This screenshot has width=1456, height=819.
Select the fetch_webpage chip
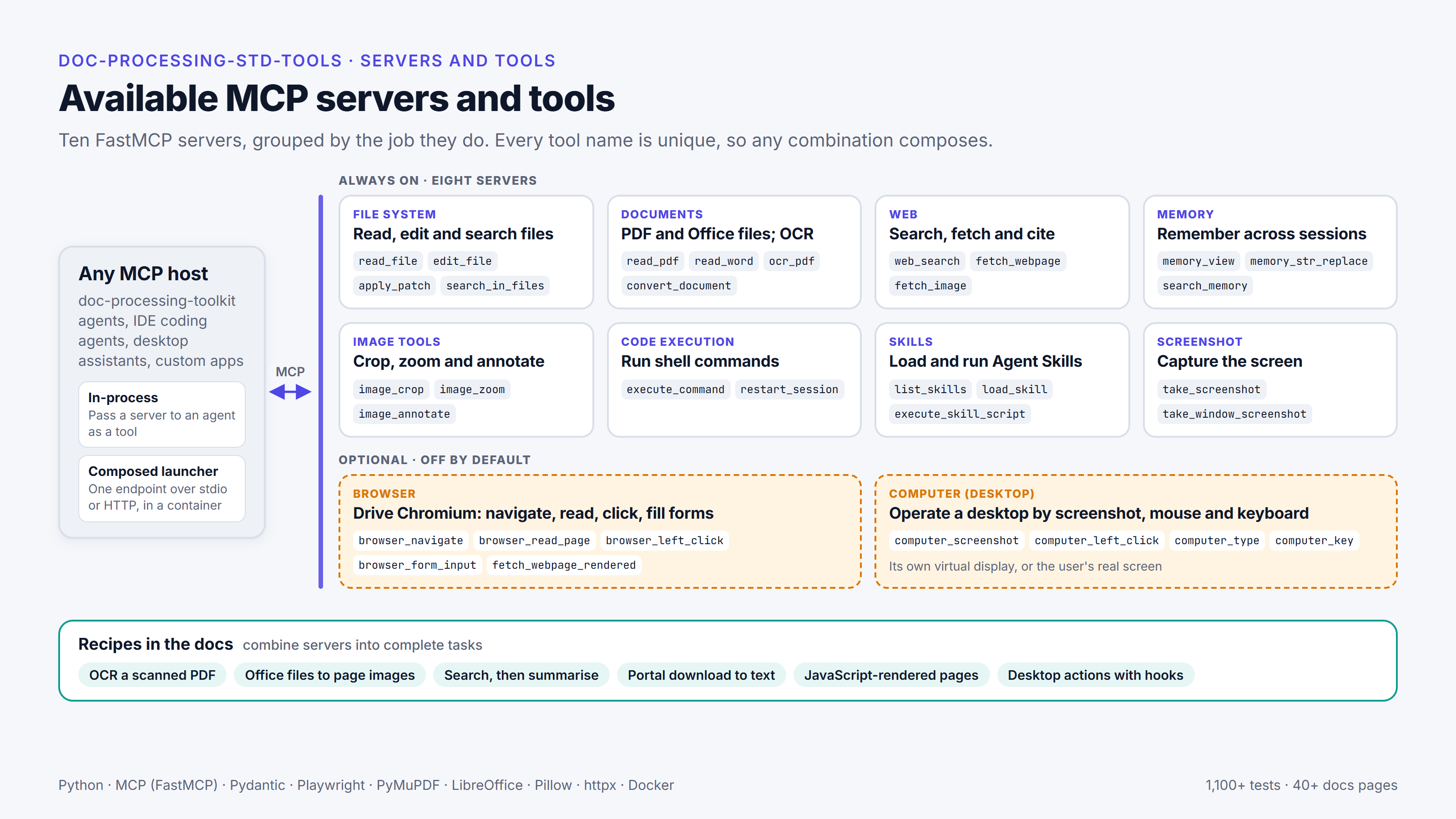[x=1018, y=261]
